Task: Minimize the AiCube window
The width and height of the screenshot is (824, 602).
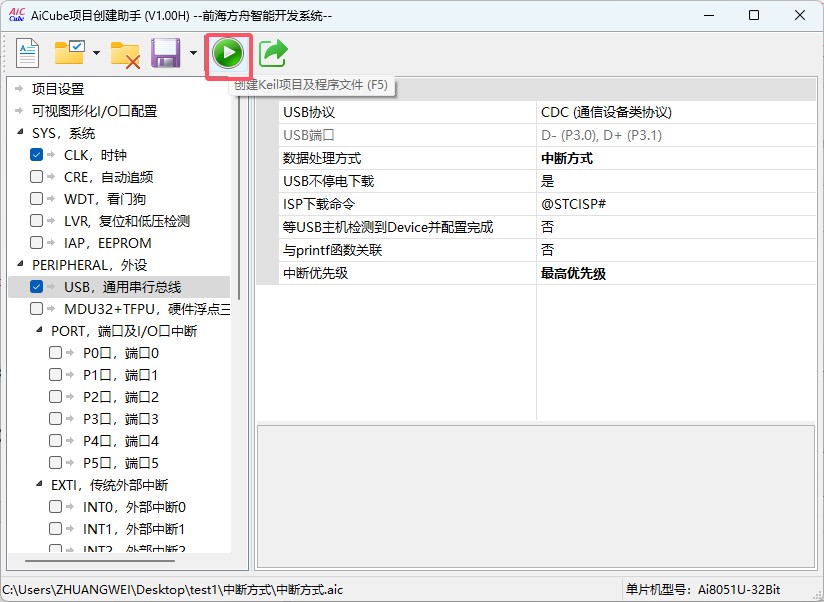Action: point(709,15)
